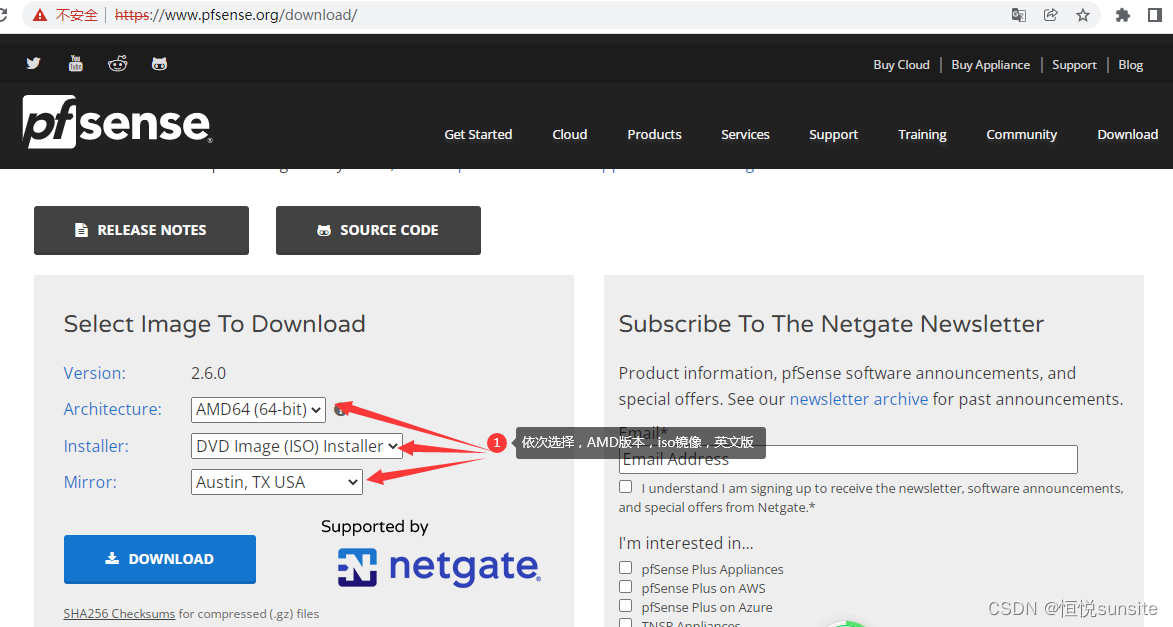Screen dimensions: 1173x627
Task: Open the Training menu
Action: coord(922,135)
